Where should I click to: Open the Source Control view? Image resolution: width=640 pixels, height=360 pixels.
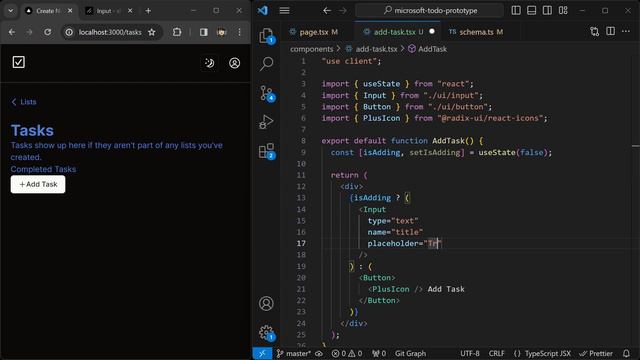click(x=266, y=93)
